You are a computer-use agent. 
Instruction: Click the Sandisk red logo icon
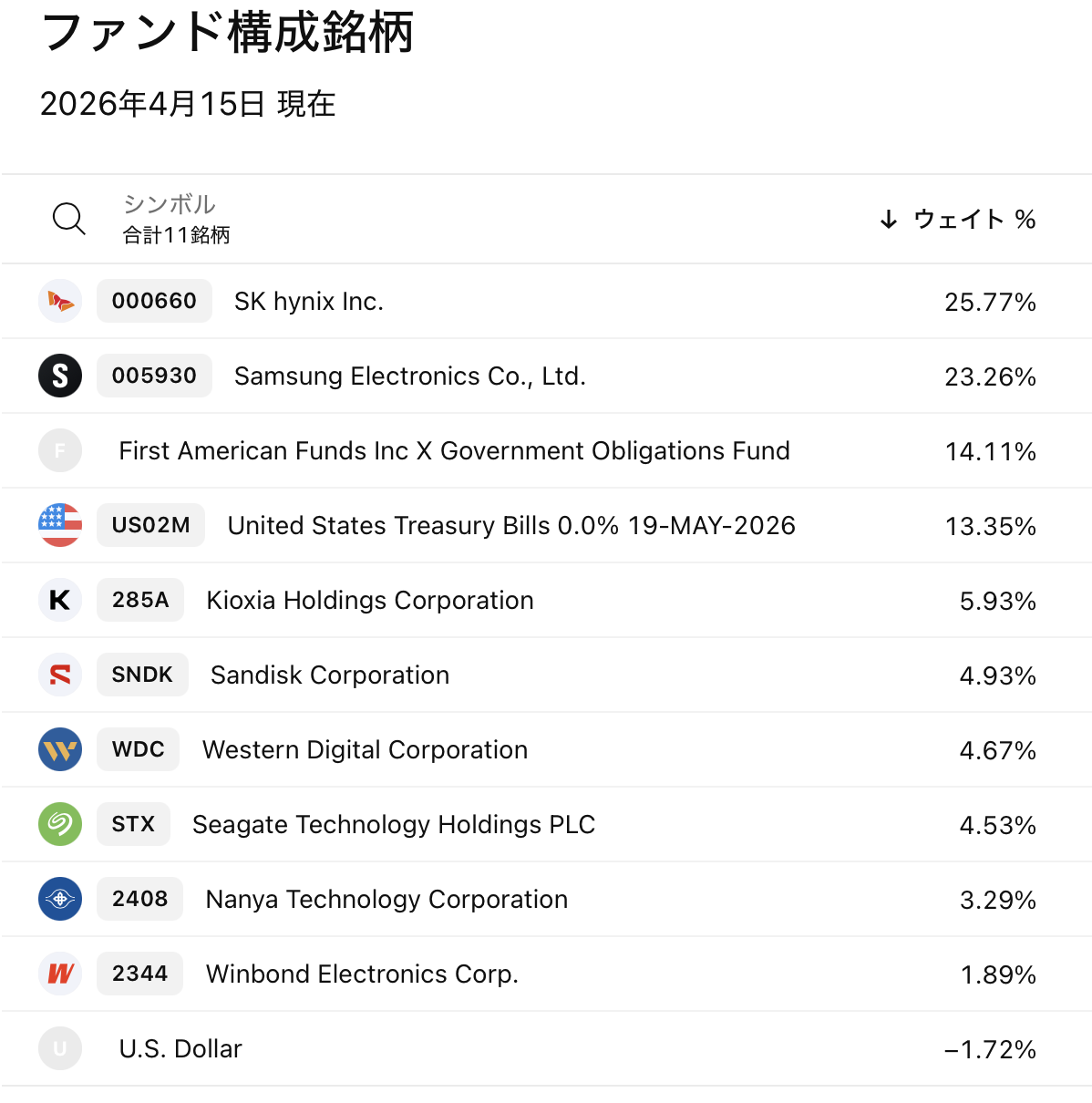pyautogui.click(x=60, y=675)
